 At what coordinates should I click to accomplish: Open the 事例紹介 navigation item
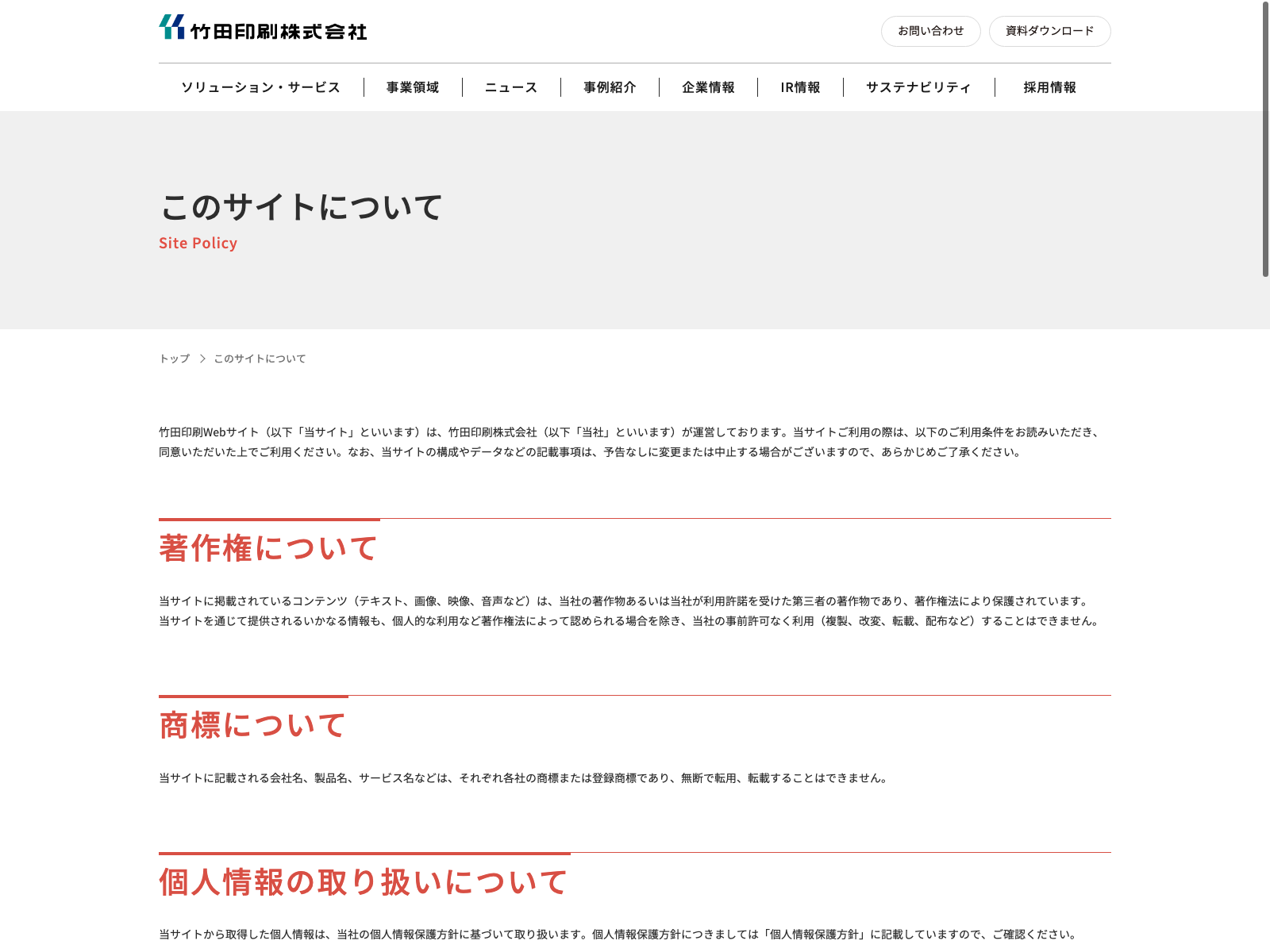610,87
